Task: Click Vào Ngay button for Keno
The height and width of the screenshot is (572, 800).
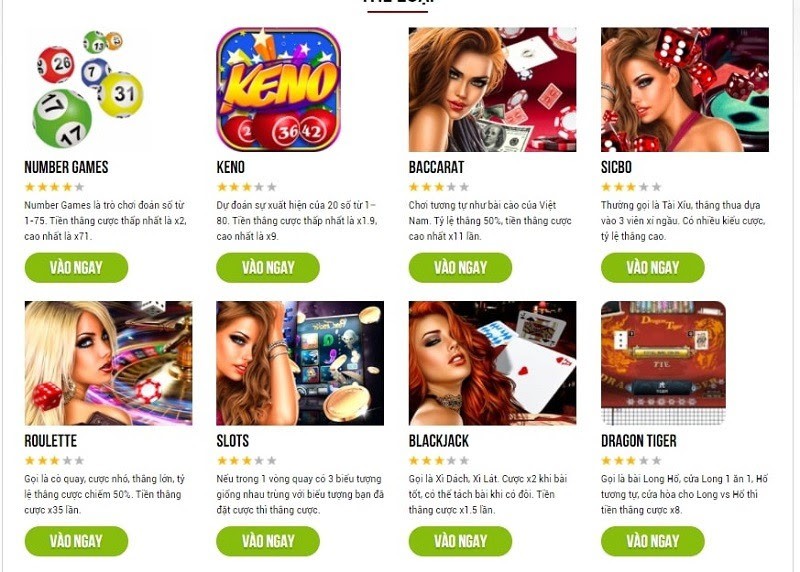Action: pyautogui.click(x=268, y=267)
